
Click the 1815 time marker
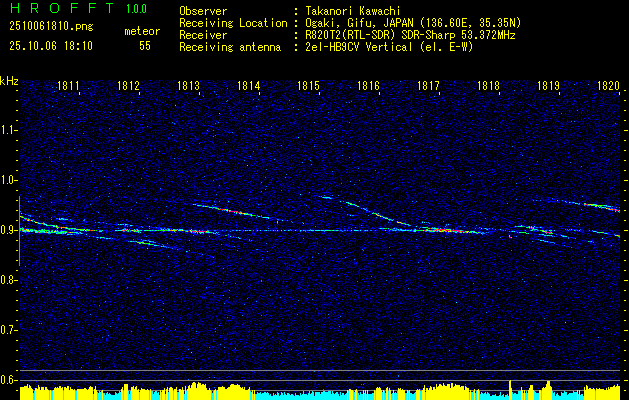click(308, 86)
